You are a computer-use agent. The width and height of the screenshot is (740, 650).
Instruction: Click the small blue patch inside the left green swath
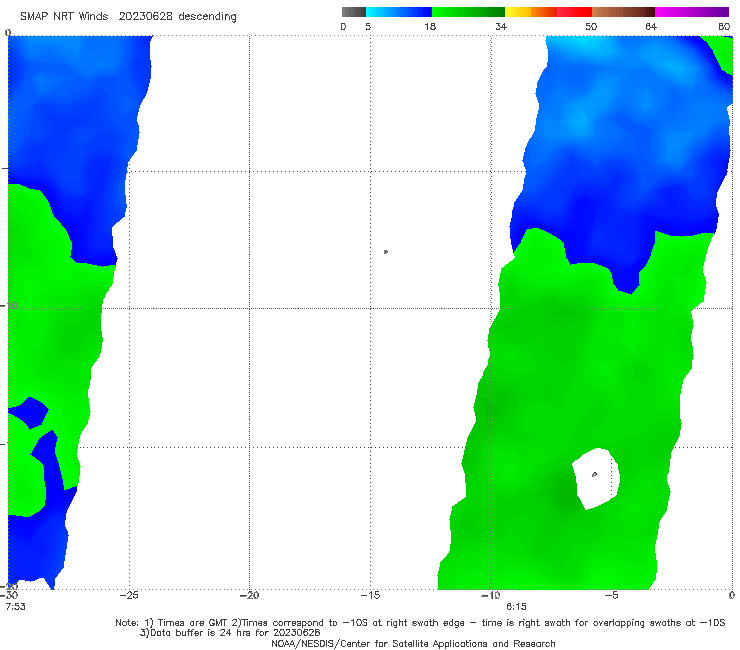29,413
